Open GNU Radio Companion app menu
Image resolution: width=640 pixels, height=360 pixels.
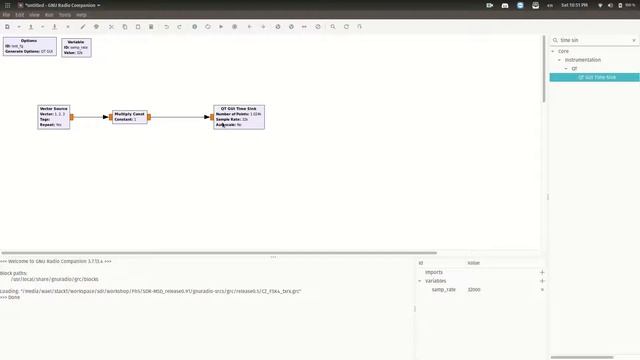[x=59, y=5]
